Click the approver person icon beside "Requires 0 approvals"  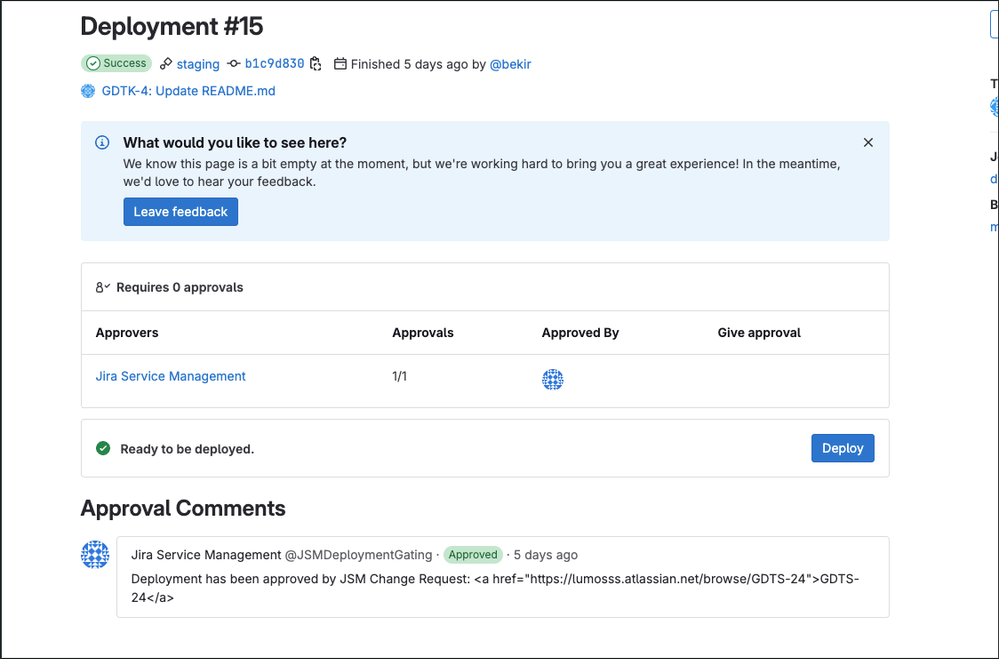coord(102,287)
